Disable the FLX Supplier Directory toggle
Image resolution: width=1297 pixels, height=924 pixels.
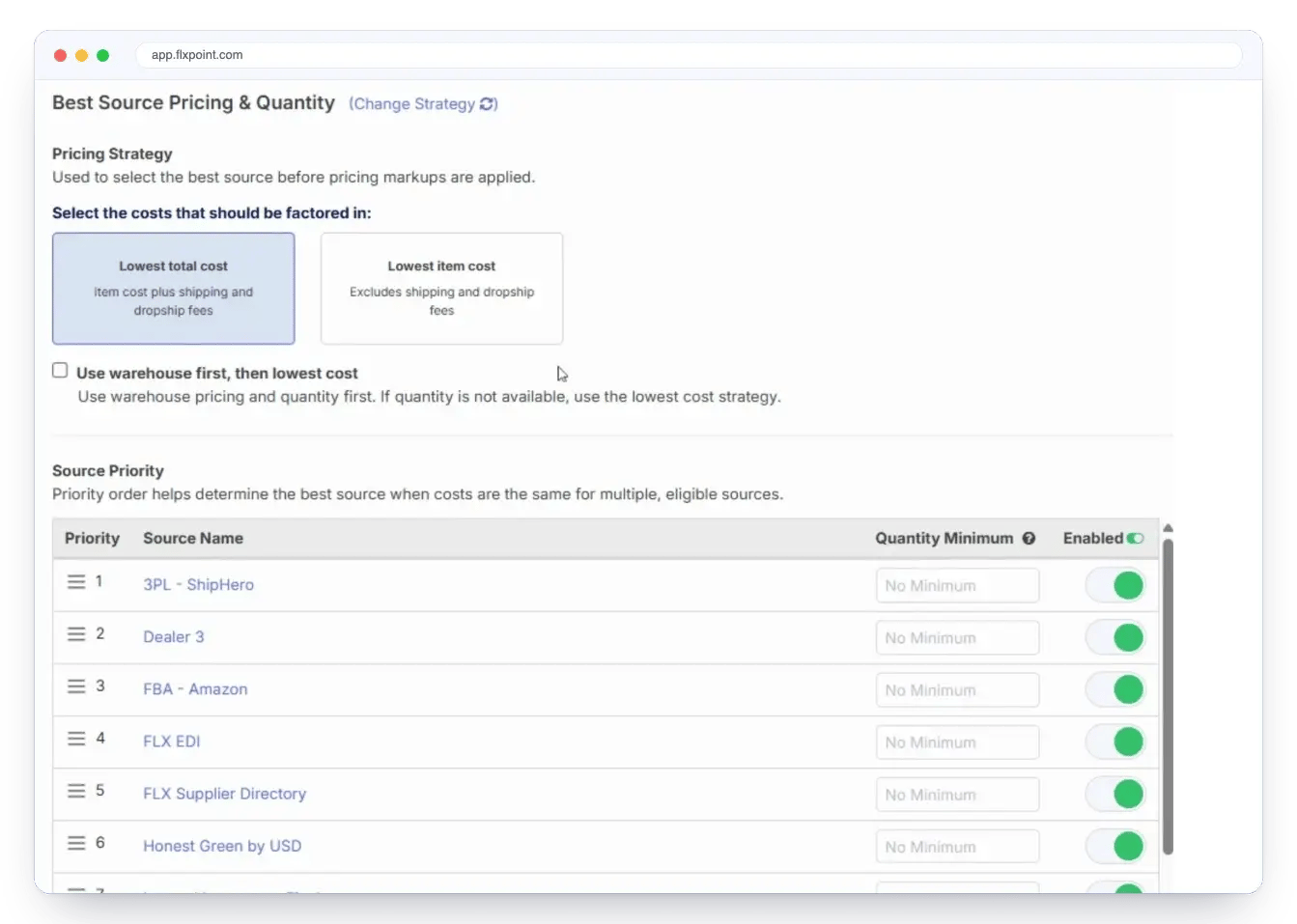(x=1115, y=795)
